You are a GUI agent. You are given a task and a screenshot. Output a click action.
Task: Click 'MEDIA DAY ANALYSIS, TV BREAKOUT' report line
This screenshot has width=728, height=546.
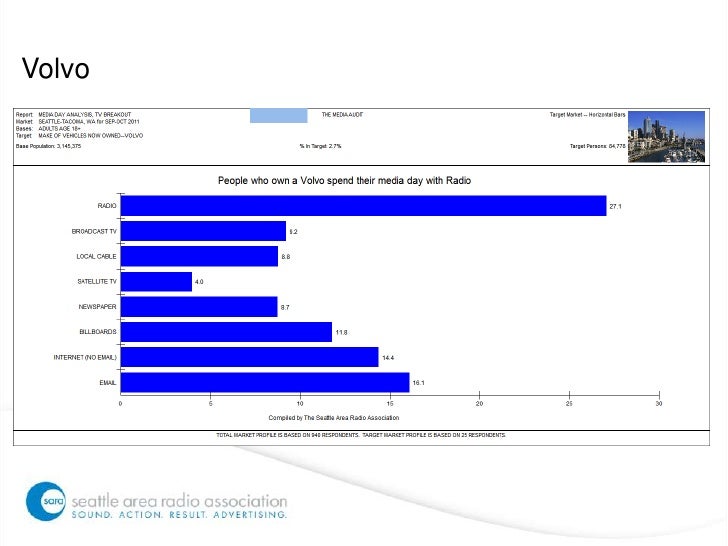point(84,115)
